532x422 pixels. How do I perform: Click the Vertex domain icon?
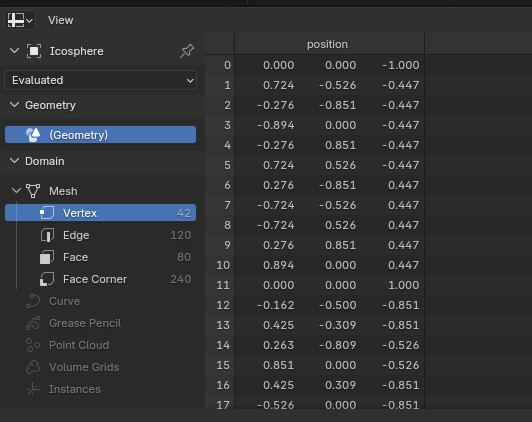coord(47,213)
